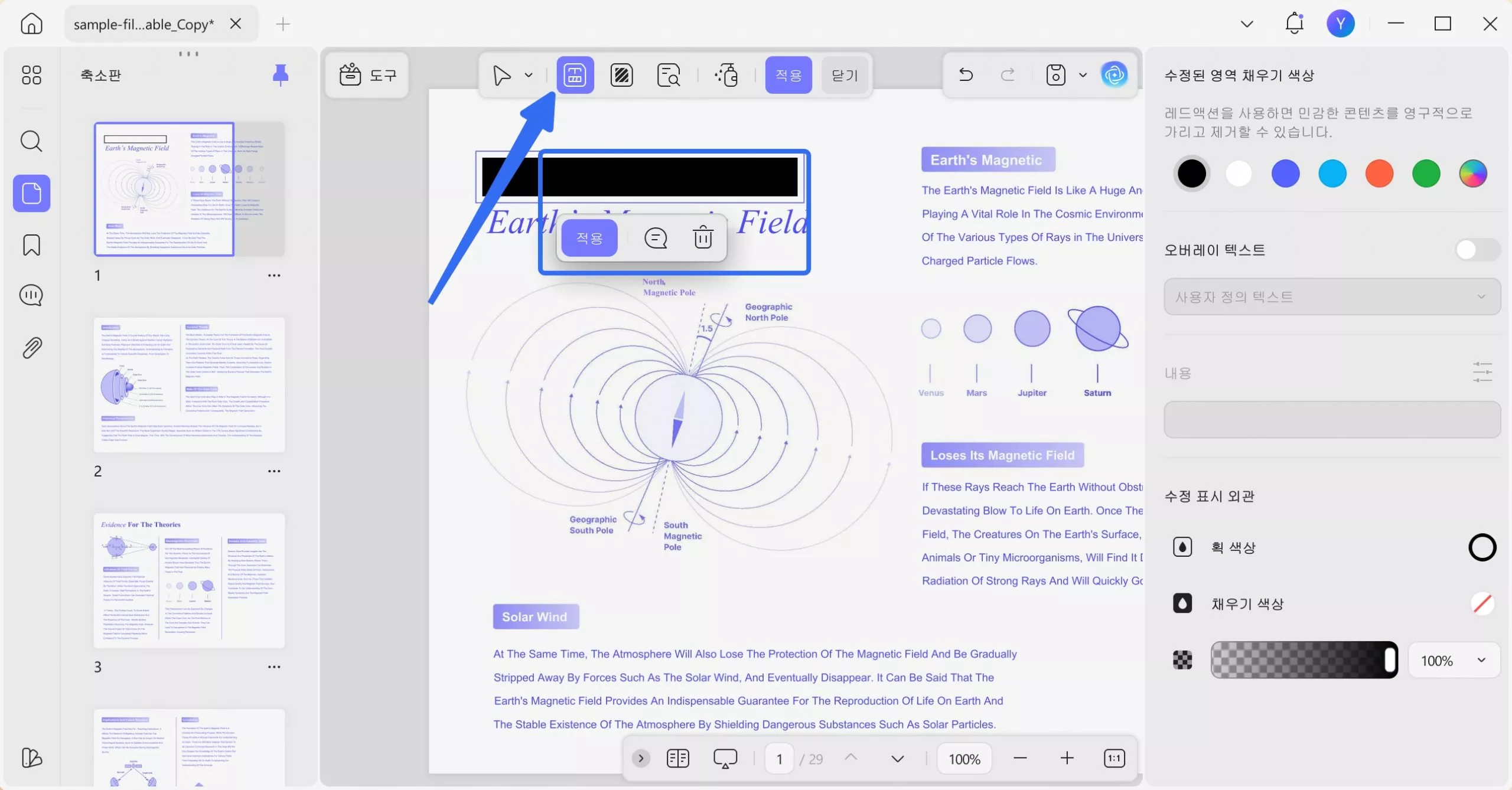This screenshot has width=1512, height=790.
Task: Unpin the thumbnail panel with pin icon
Action: (281, 75)
